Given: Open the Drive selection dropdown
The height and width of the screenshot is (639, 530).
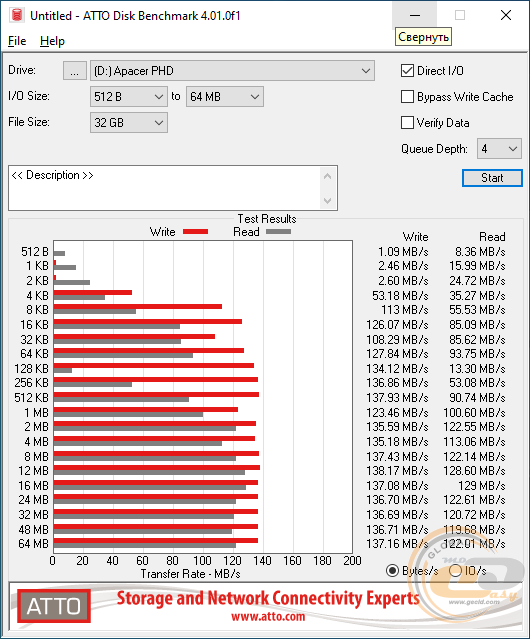Looking at the screenshot, I should pos(232,71).
